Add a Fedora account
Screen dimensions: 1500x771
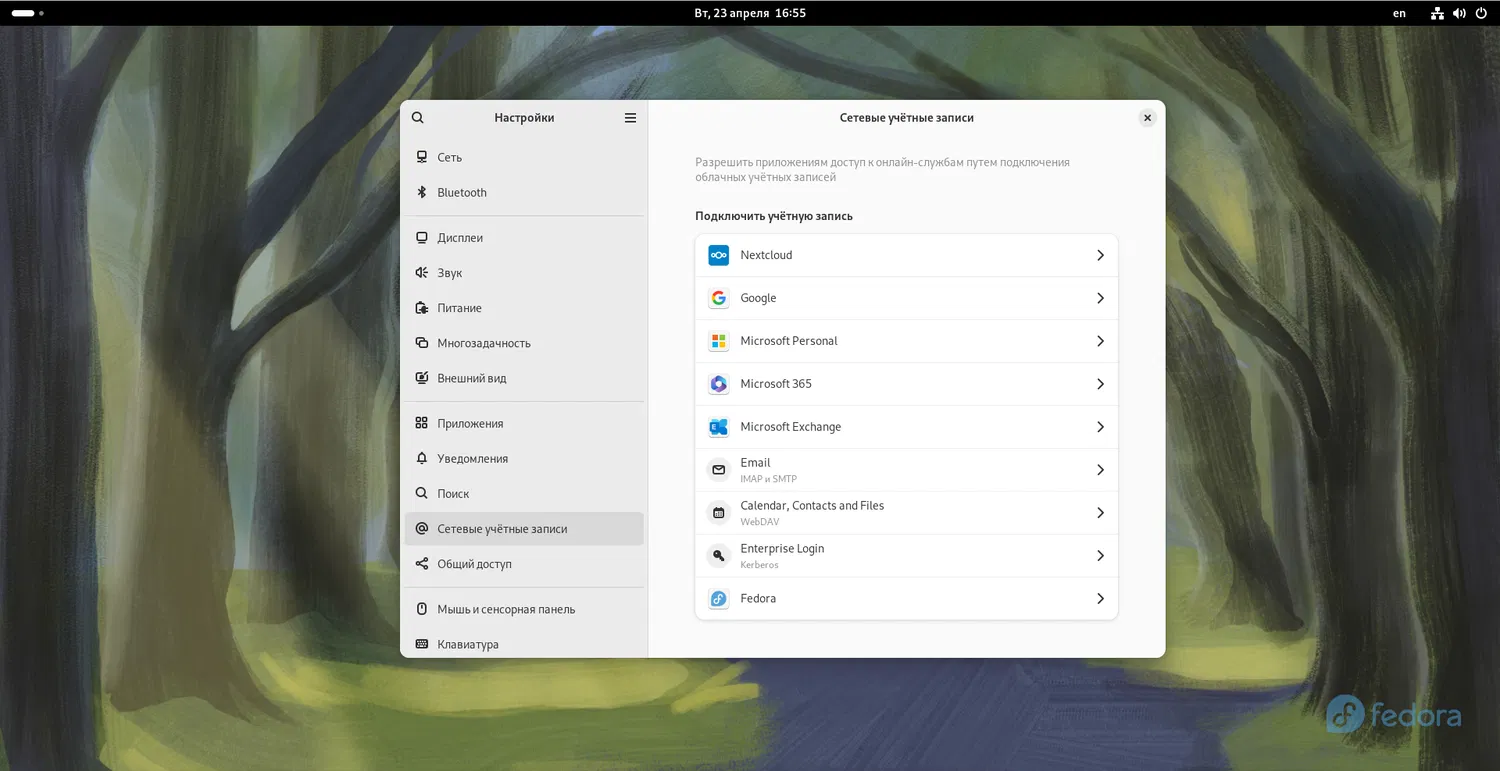pos(906,599)
